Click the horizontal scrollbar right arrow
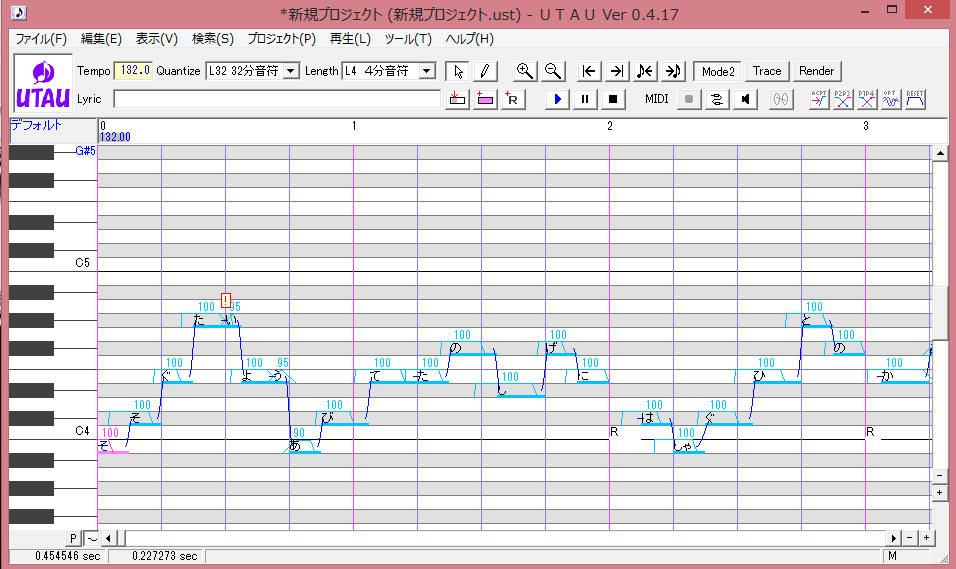Viewport: 956px width, 569px height. tap(893, 539)
